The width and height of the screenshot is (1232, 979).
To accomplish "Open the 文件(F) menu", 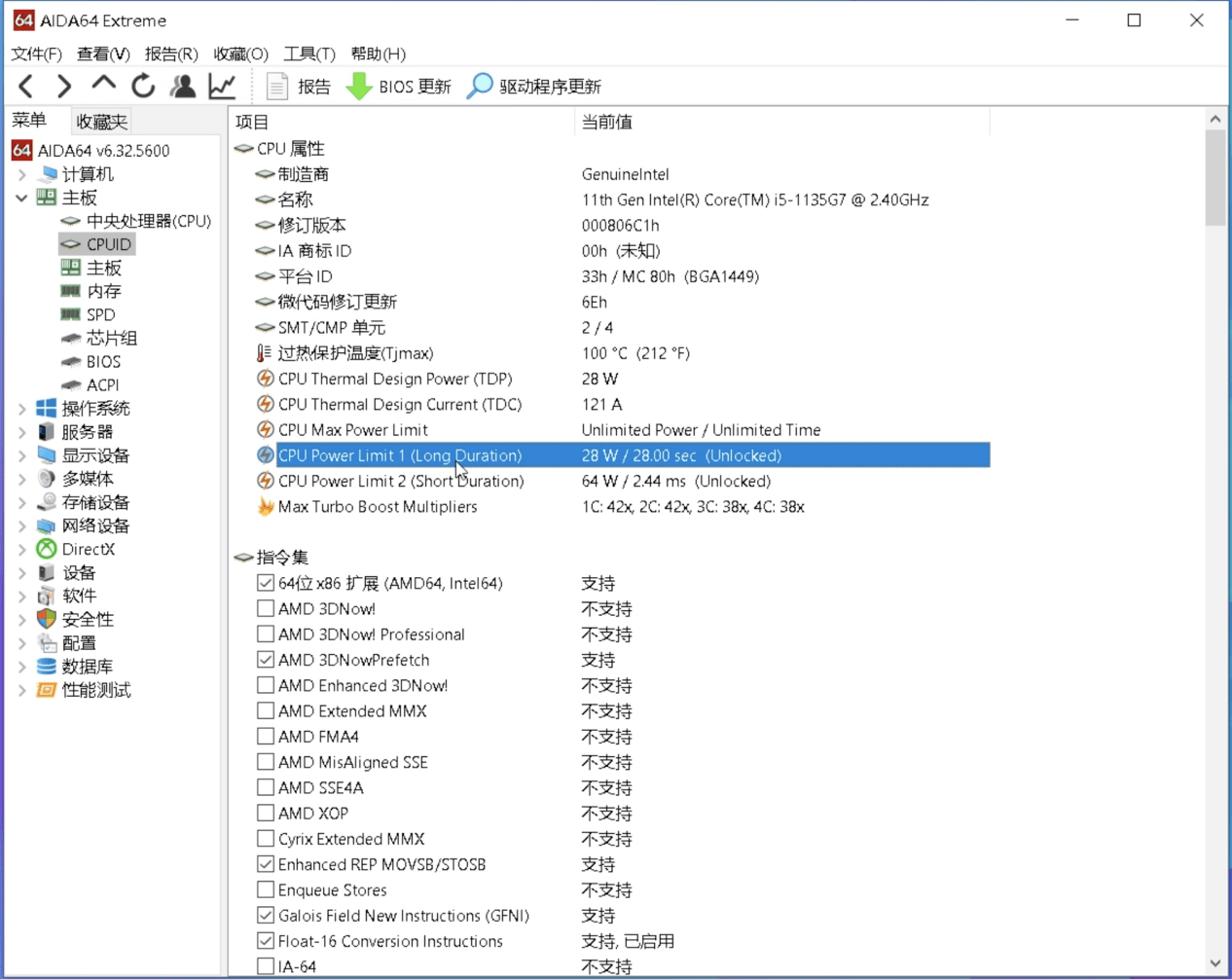I will (x=36, y=54).
